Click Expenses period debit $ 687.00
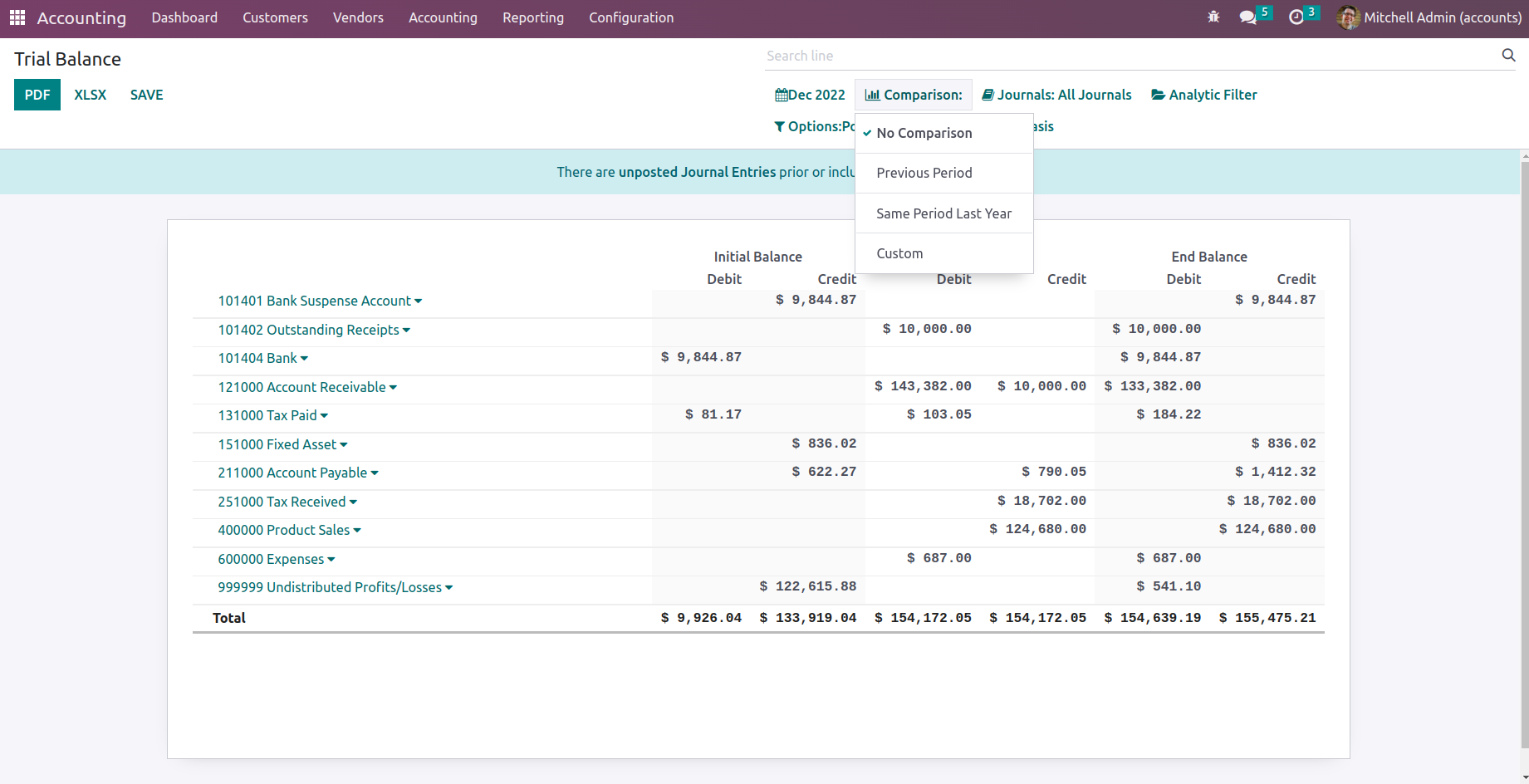The height and width of the screenshot is (784, 1529). click(939, 558)
